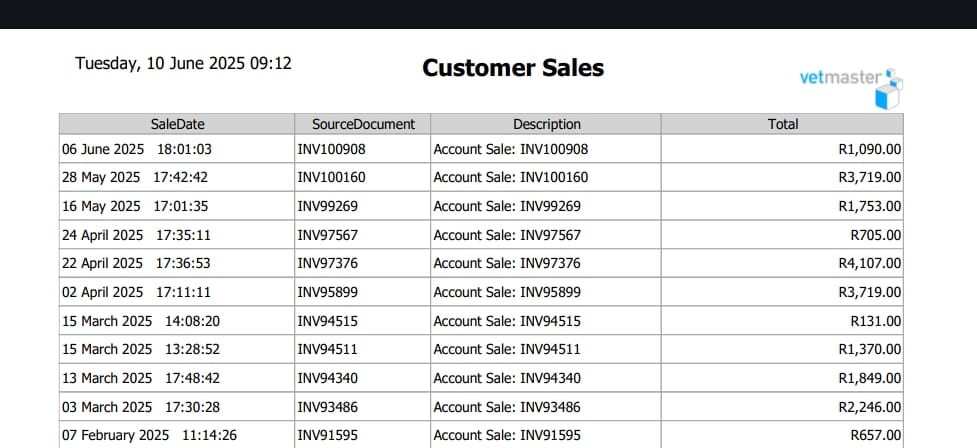Click the SourceDocument column header

click(x=363, y=124)
